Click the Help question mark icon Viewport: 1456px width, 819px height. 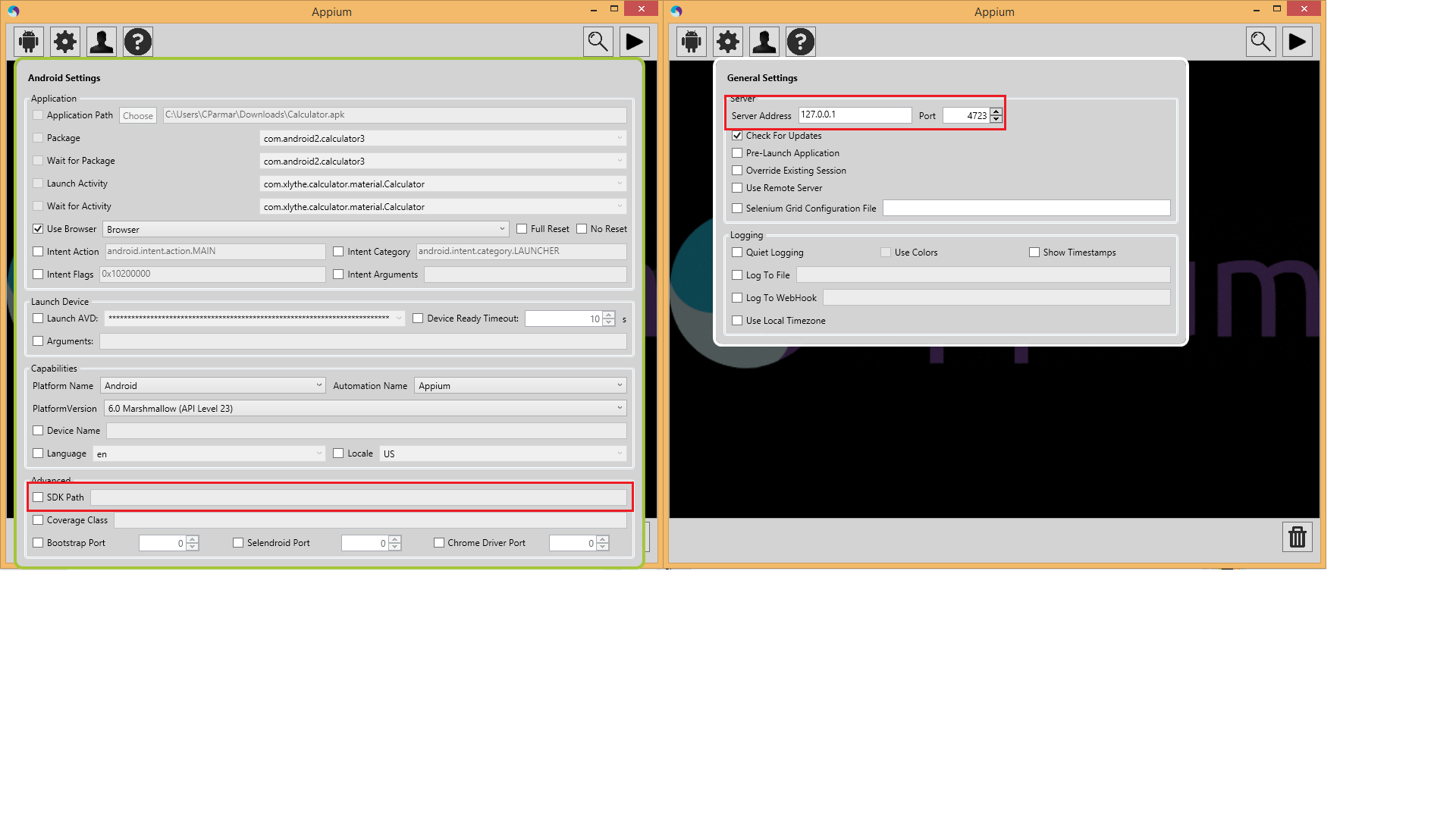pos(138,41)
